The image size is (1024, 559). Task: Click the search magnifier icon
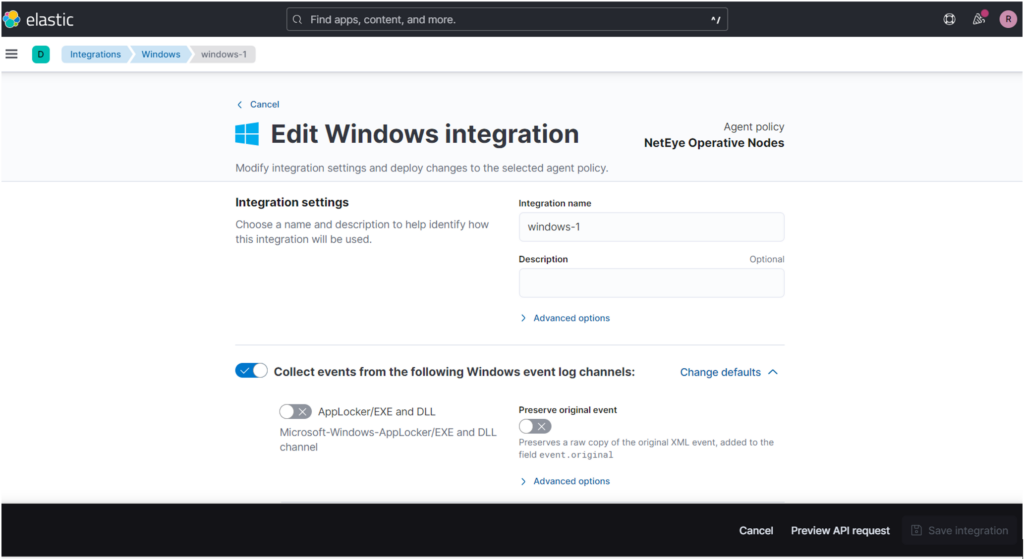click(x=298, y=20)
